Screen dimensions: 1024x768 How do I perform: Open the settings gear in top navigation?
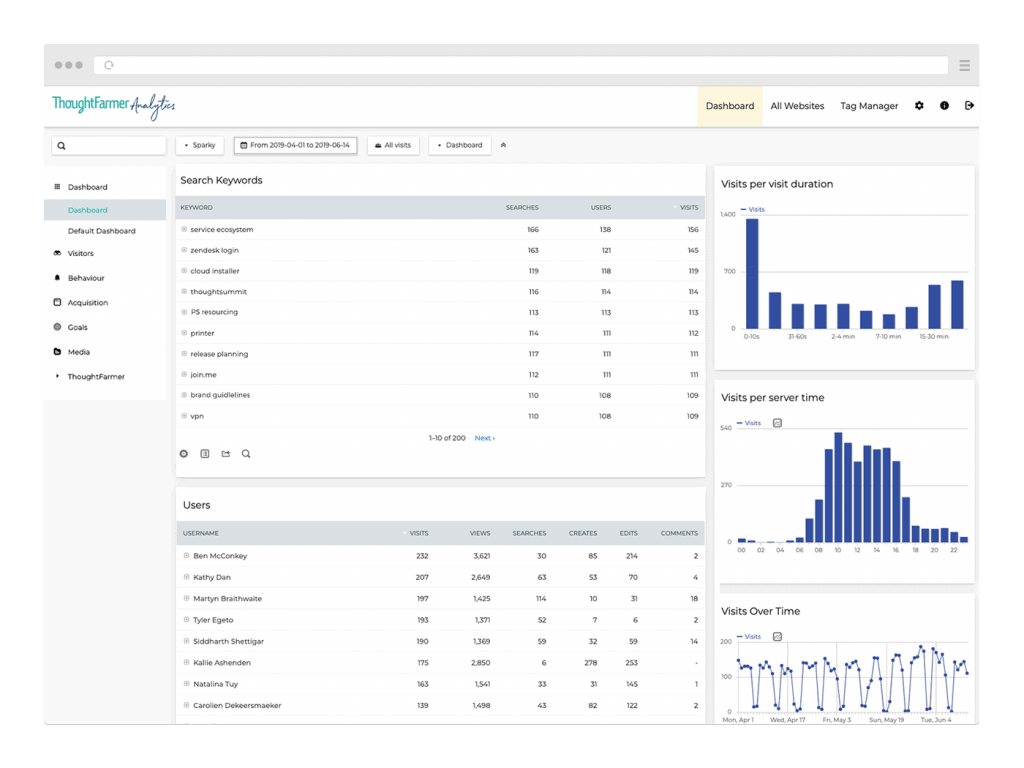tap(919, 106)
